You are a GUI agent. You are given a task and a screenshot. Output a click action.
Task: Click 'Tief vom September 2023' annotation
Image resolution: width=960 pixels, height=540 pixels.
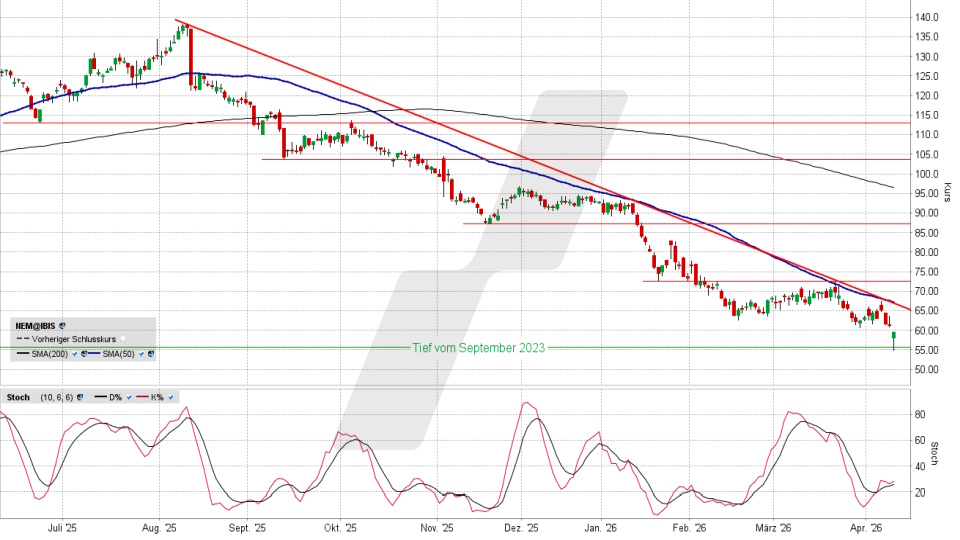479,348
